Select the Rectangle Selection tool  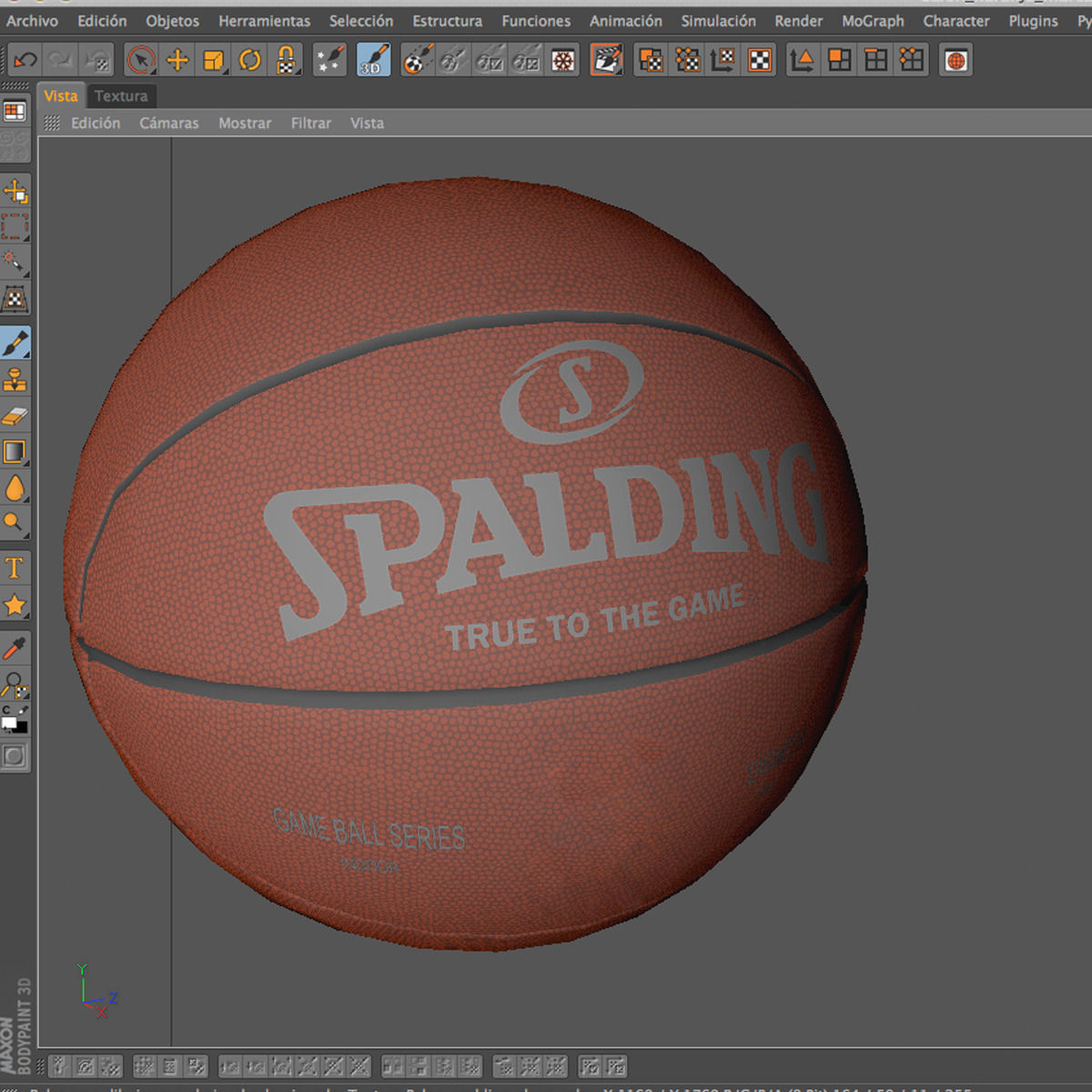click(x=15, y=227)
